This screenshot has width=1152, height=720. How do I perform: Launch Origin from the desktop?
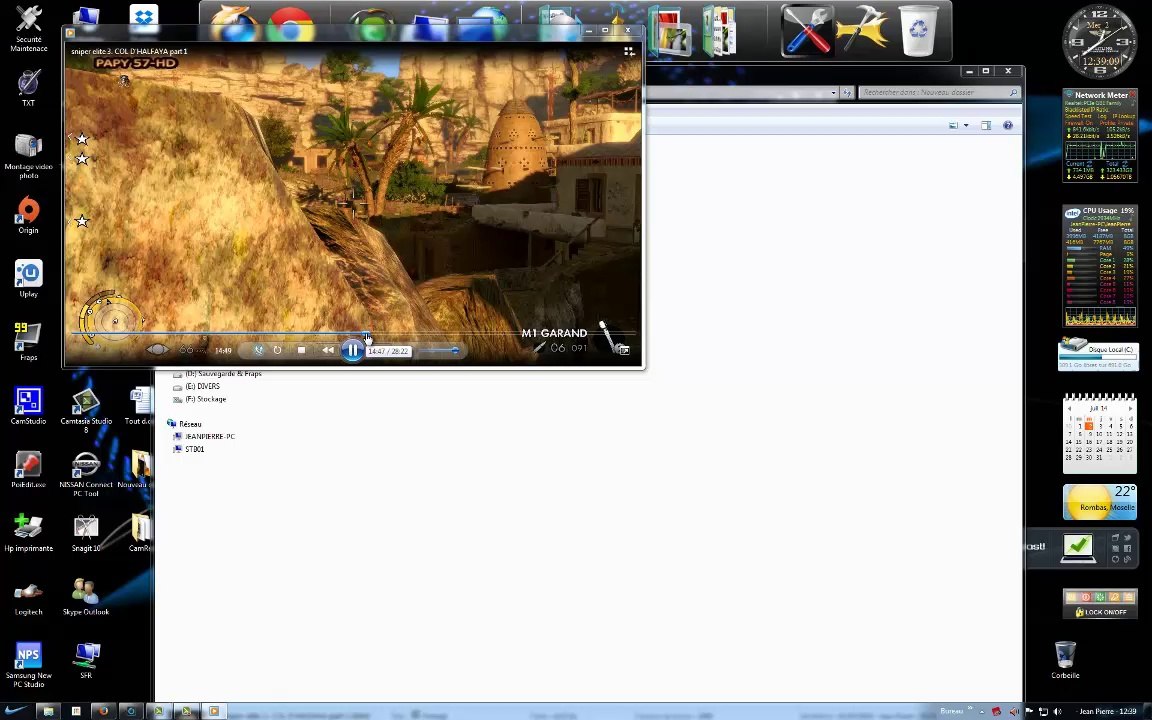point(28,215)
